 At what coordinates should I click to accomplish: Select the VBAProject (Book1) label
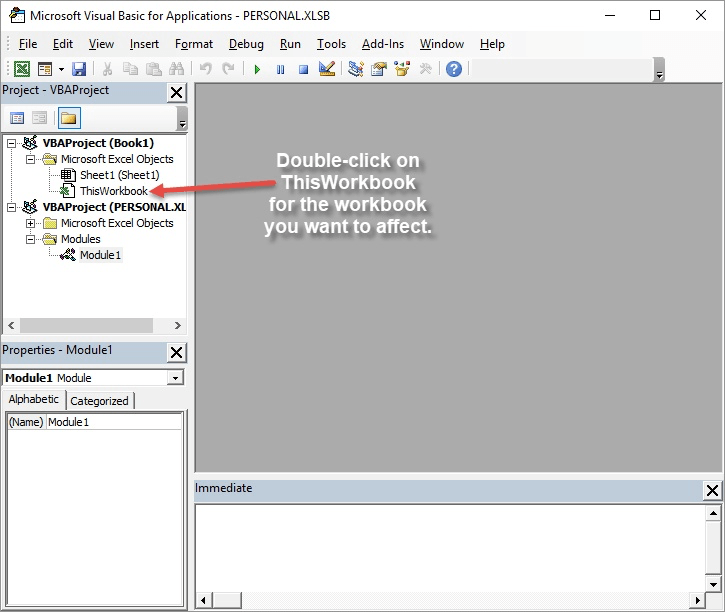[x=98, y=143]
